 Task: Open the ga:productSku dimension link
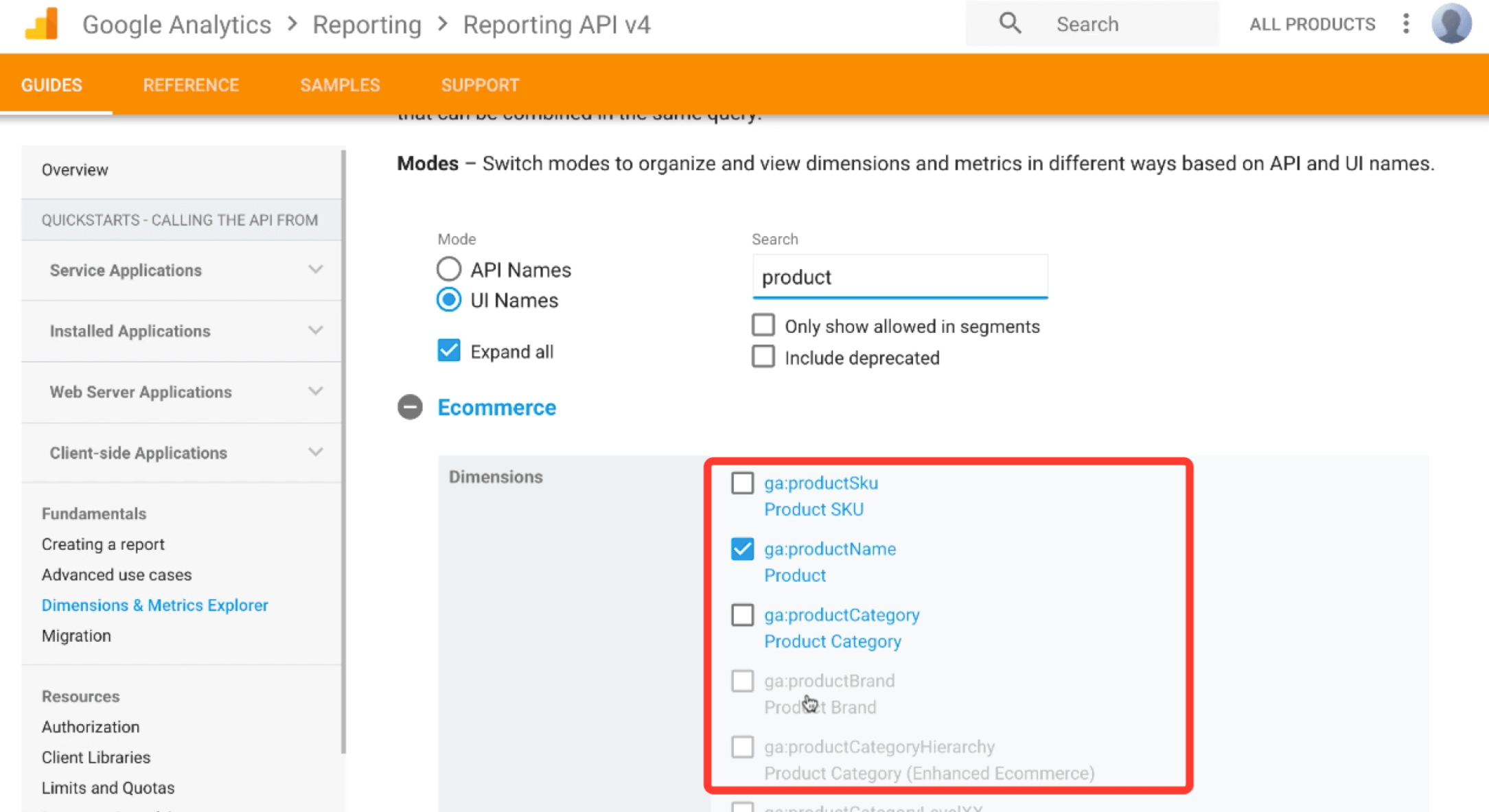tap(820, 483)
